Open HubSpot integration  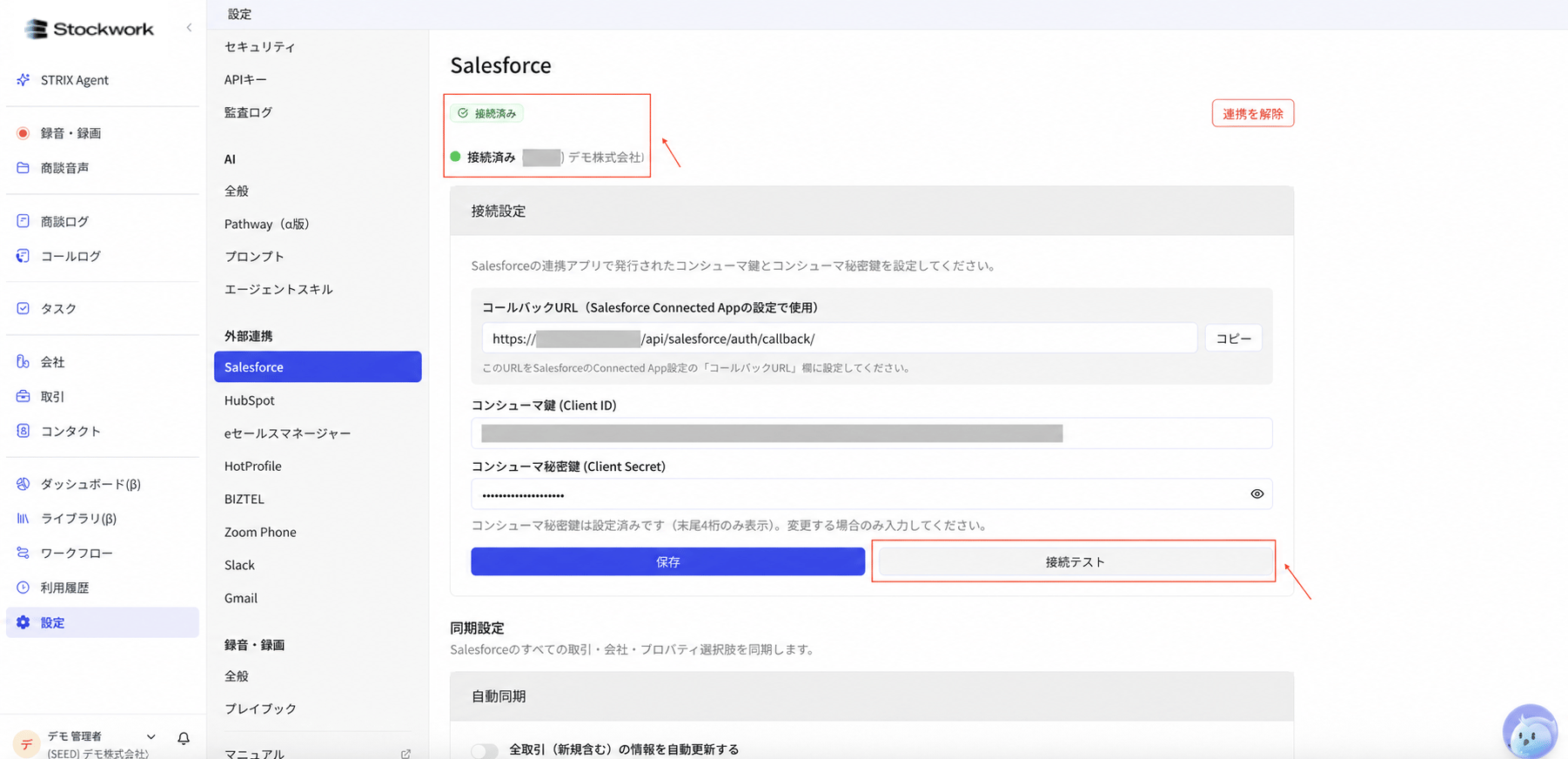click(x=250, y=400)
